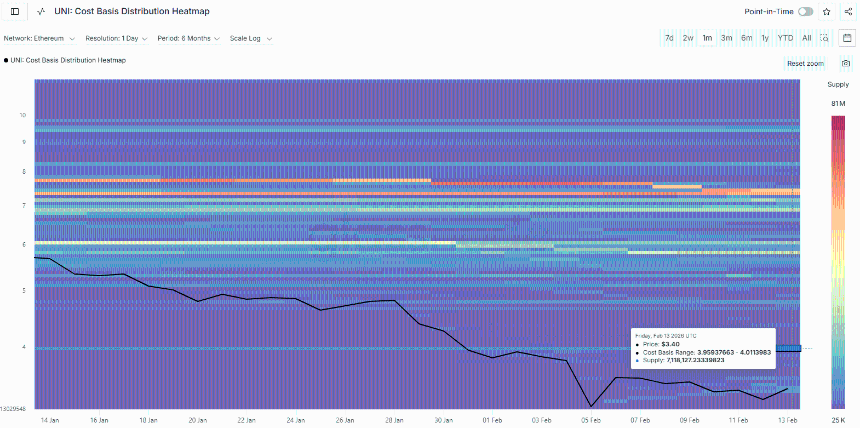
Task: Change the Scale Log dropdown
Action: coord(251,38)
